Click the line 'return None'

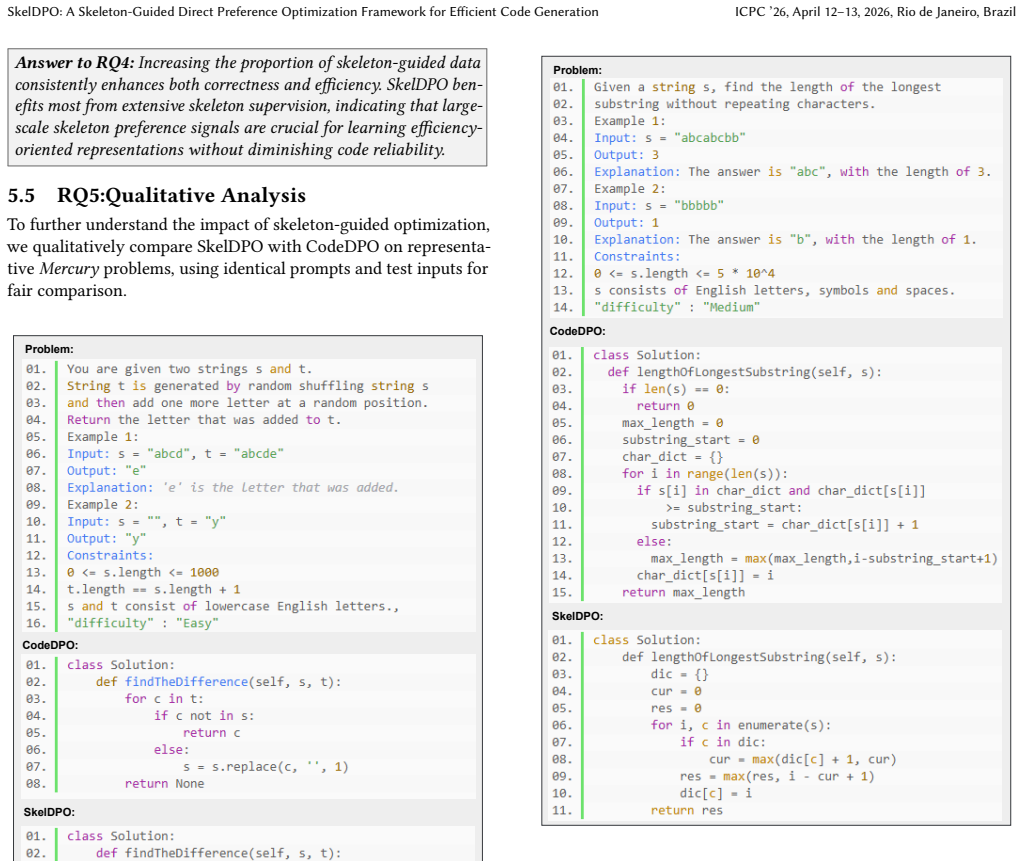[x=164, y=783]
